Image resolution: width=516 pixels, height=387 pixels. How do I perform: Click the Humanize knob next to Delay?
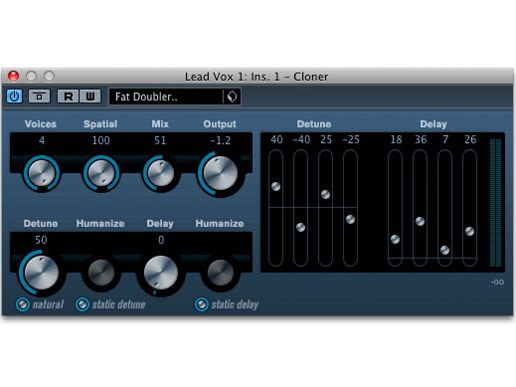pyautogui.click(x=220, y=273)
